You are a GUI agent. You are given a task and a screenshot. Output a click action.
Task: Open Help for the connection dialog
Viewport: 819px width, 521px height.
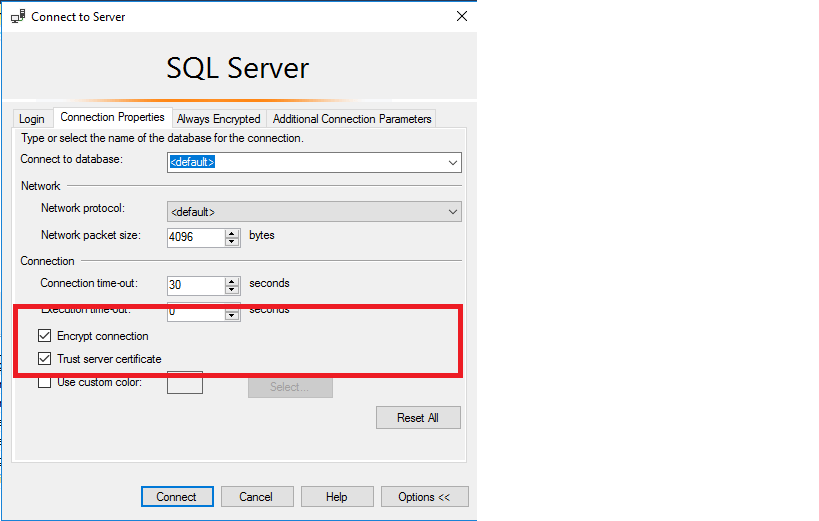click(337, 496)
